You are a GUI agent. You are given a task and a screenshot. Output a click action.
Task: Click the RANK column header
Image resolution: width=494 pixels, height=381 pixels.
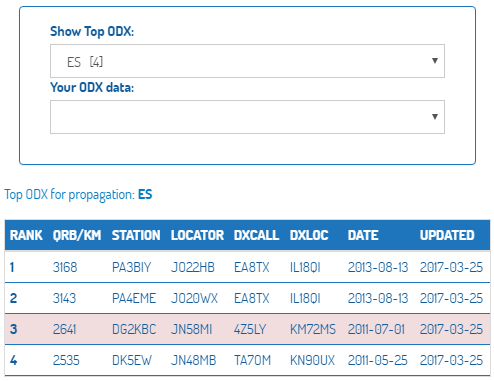(x=26, y=235)
